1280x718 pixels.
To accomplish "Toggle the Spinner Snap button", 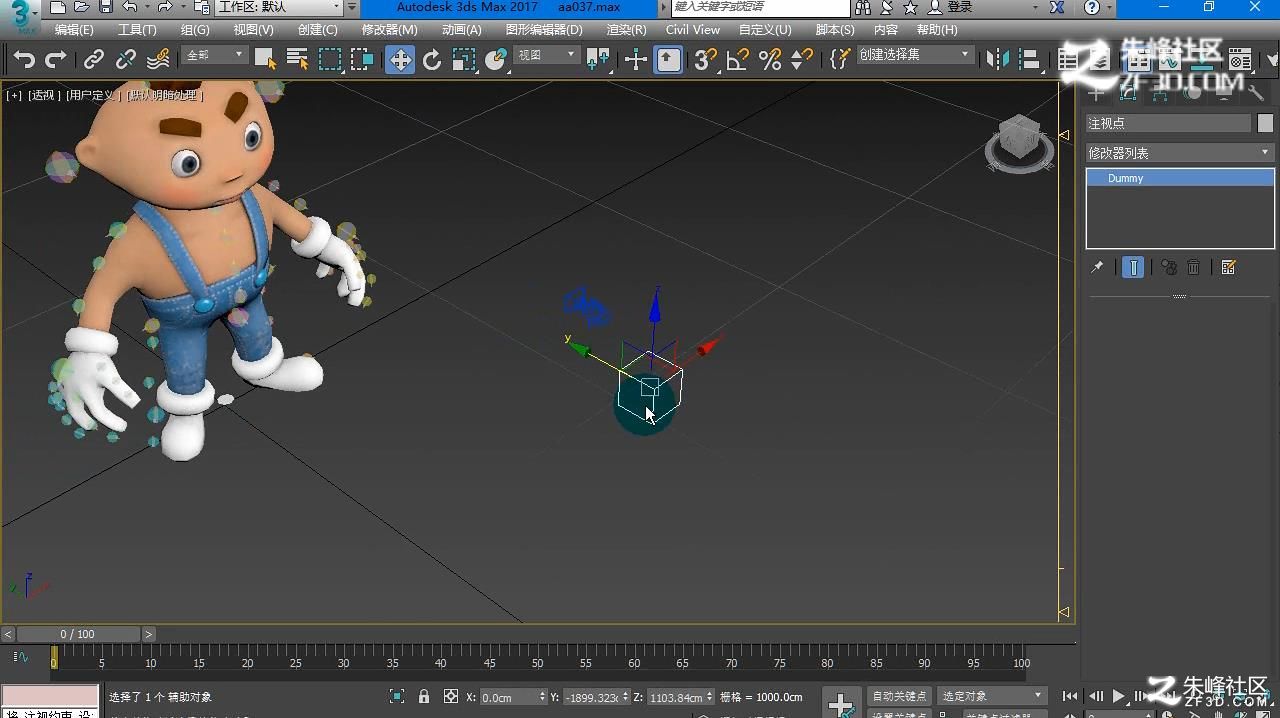I will pyautogui.click(x=802, y=60).
